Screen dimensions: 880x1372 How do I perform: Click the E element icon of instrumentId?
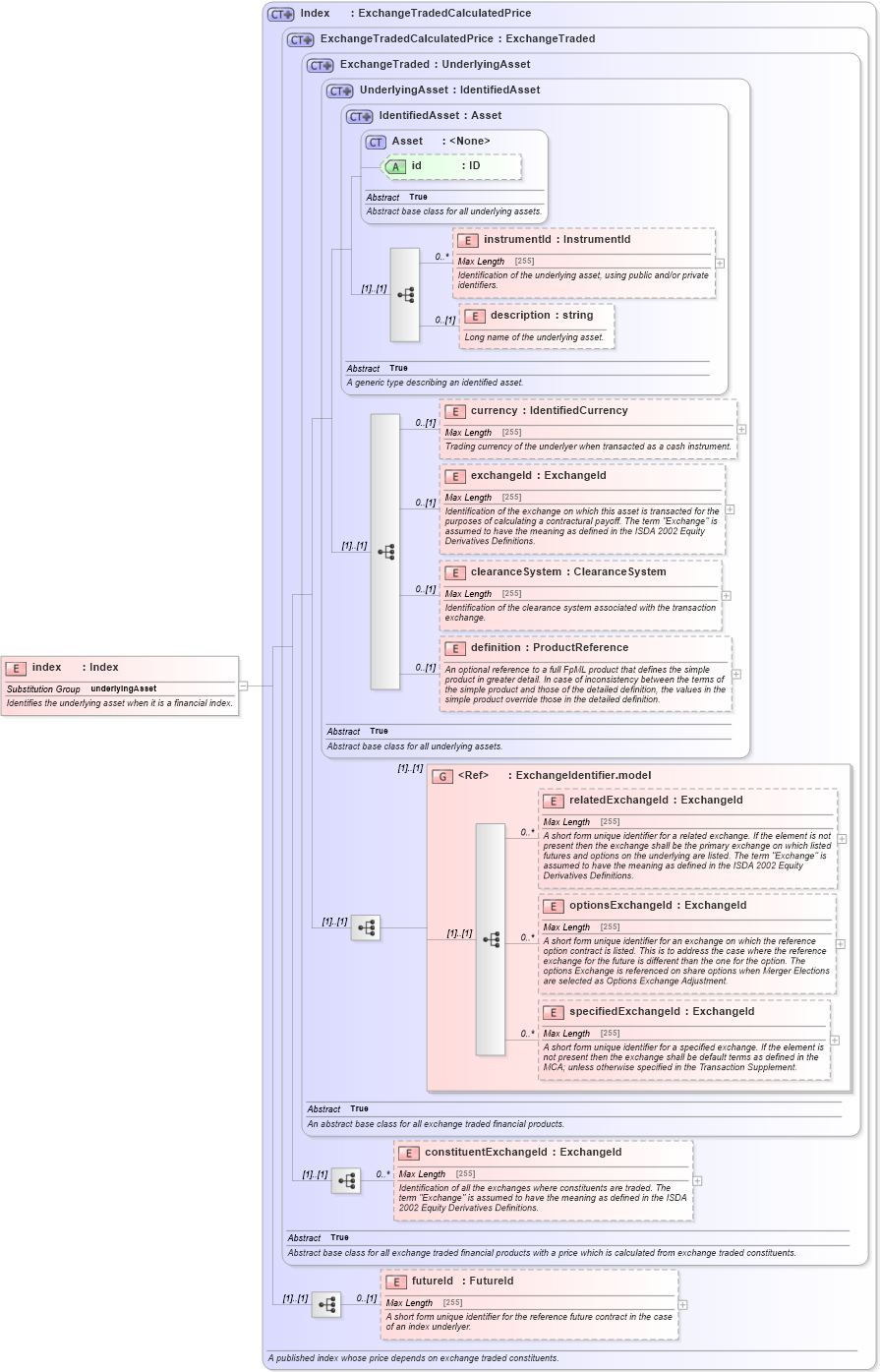466,239
